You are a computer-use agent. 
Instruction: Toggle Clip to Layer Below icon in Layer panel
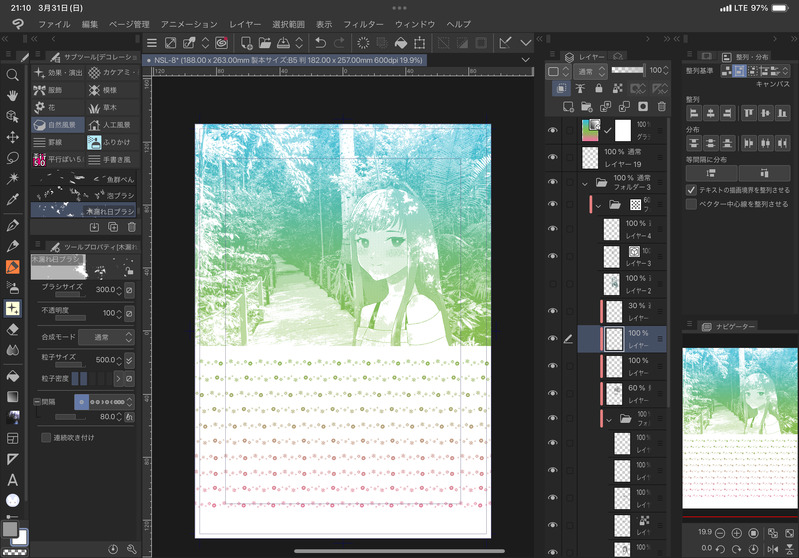pyautogui.click(x=561, y=89)
